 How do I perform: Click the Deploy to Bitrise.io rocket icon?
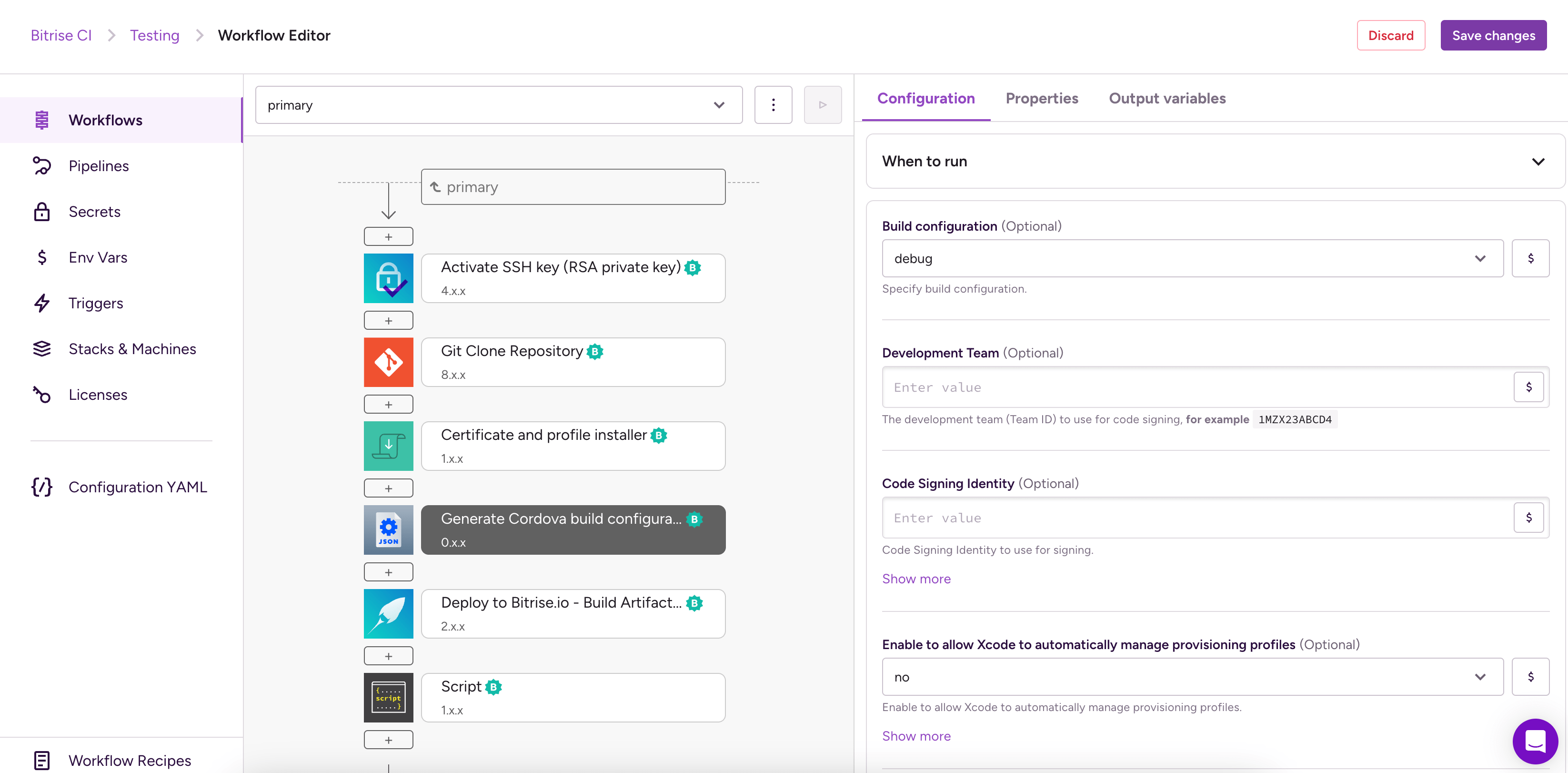coord(388,613)
